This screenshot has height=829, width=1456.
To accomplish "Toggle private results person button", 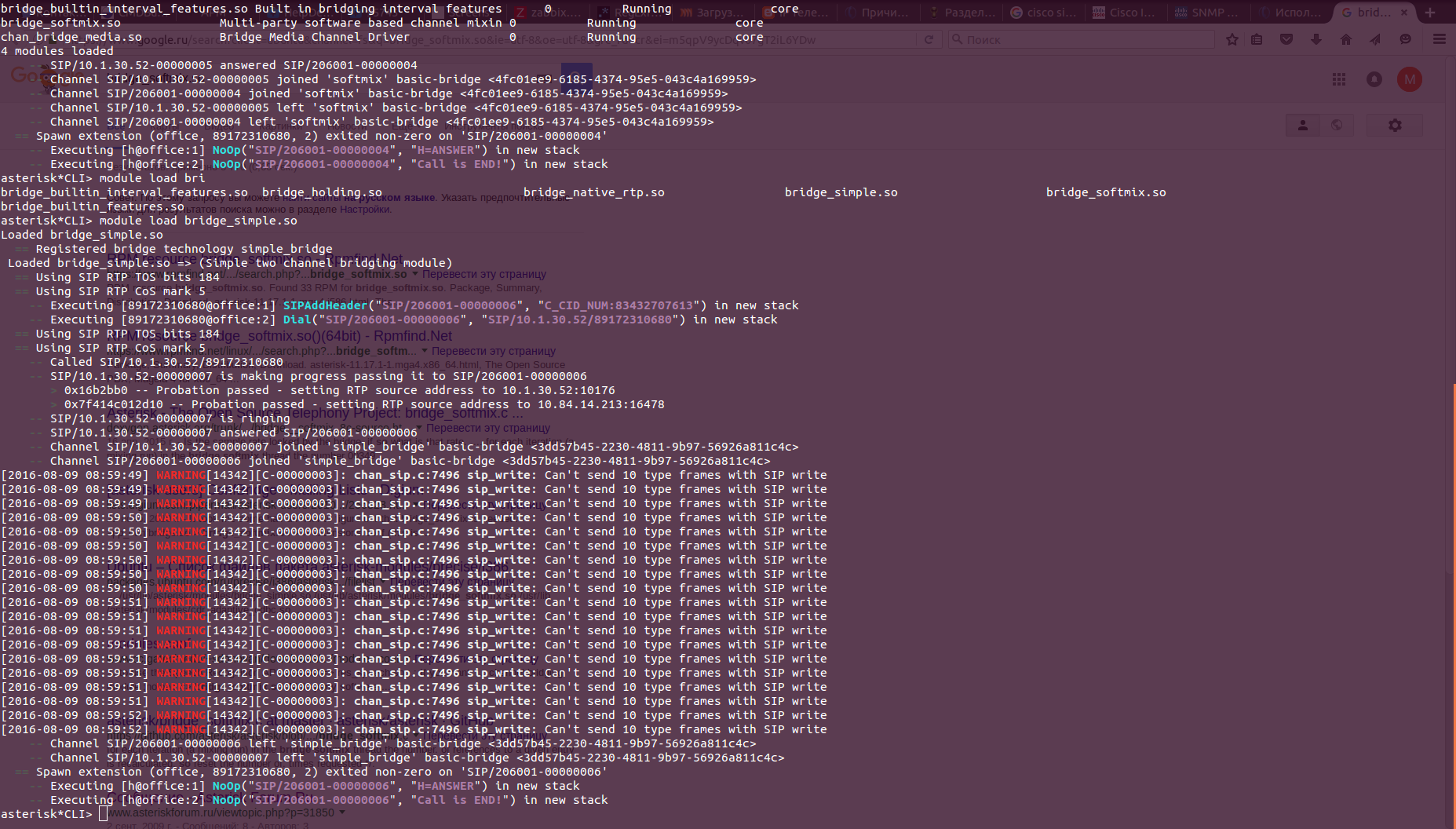I will click(x=1303, y=125).
